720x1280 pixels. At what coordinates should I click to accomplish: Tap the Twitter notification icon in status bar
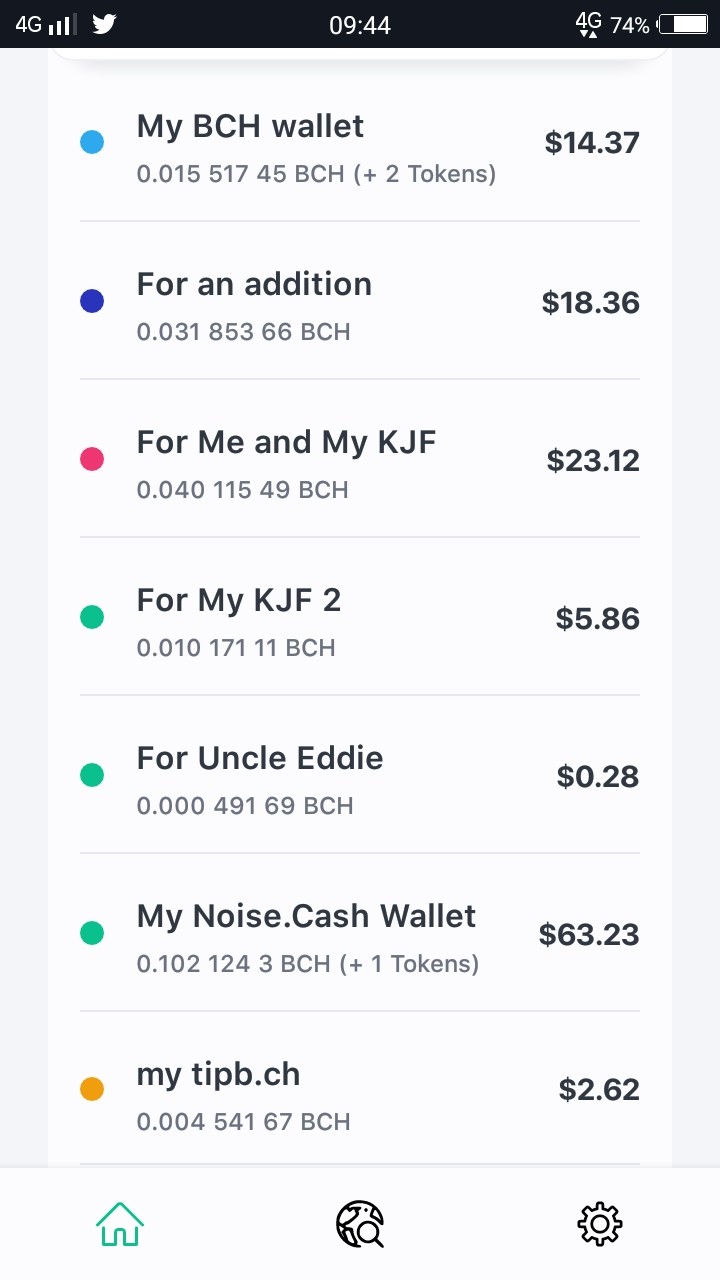104,24
